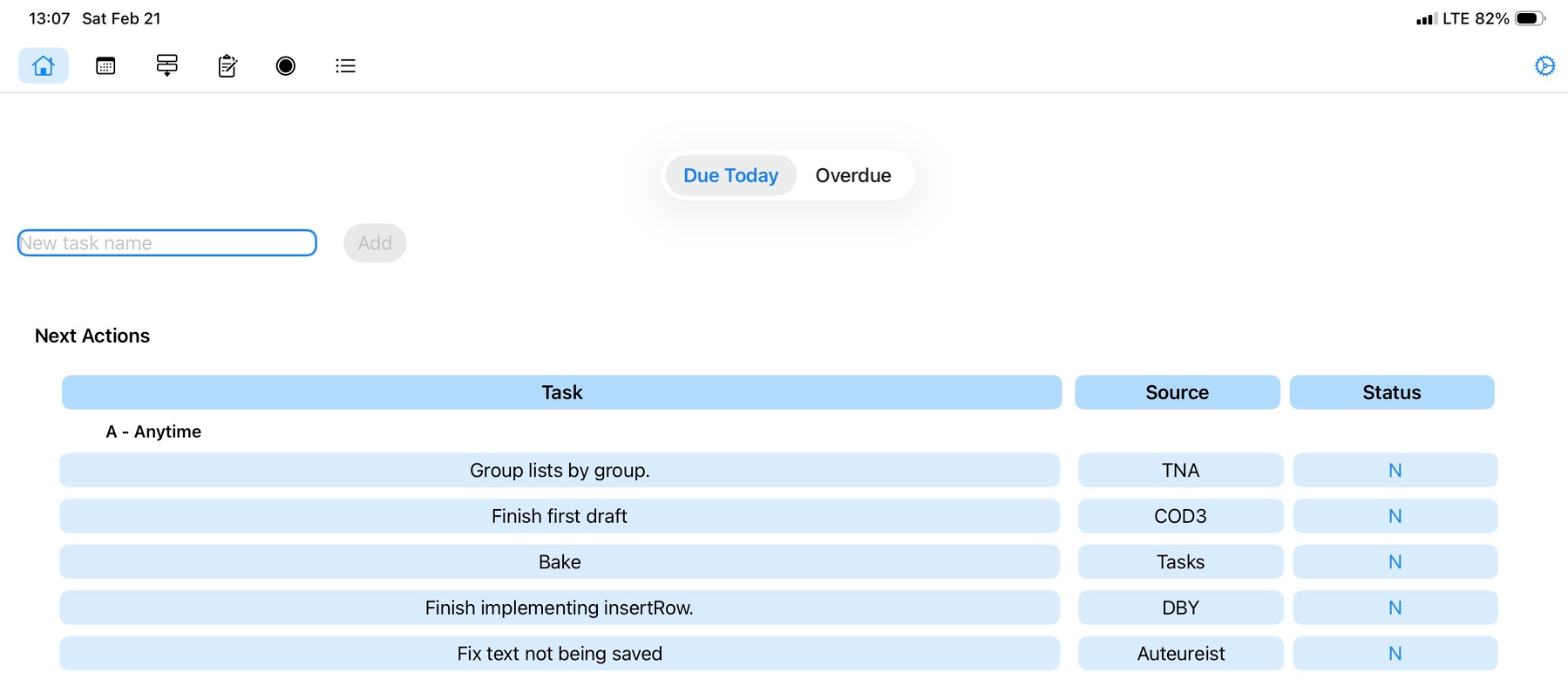Focus the New task name field
Image resolution: width=1568 pixels, height=686 pixels.
coord(166,243)
